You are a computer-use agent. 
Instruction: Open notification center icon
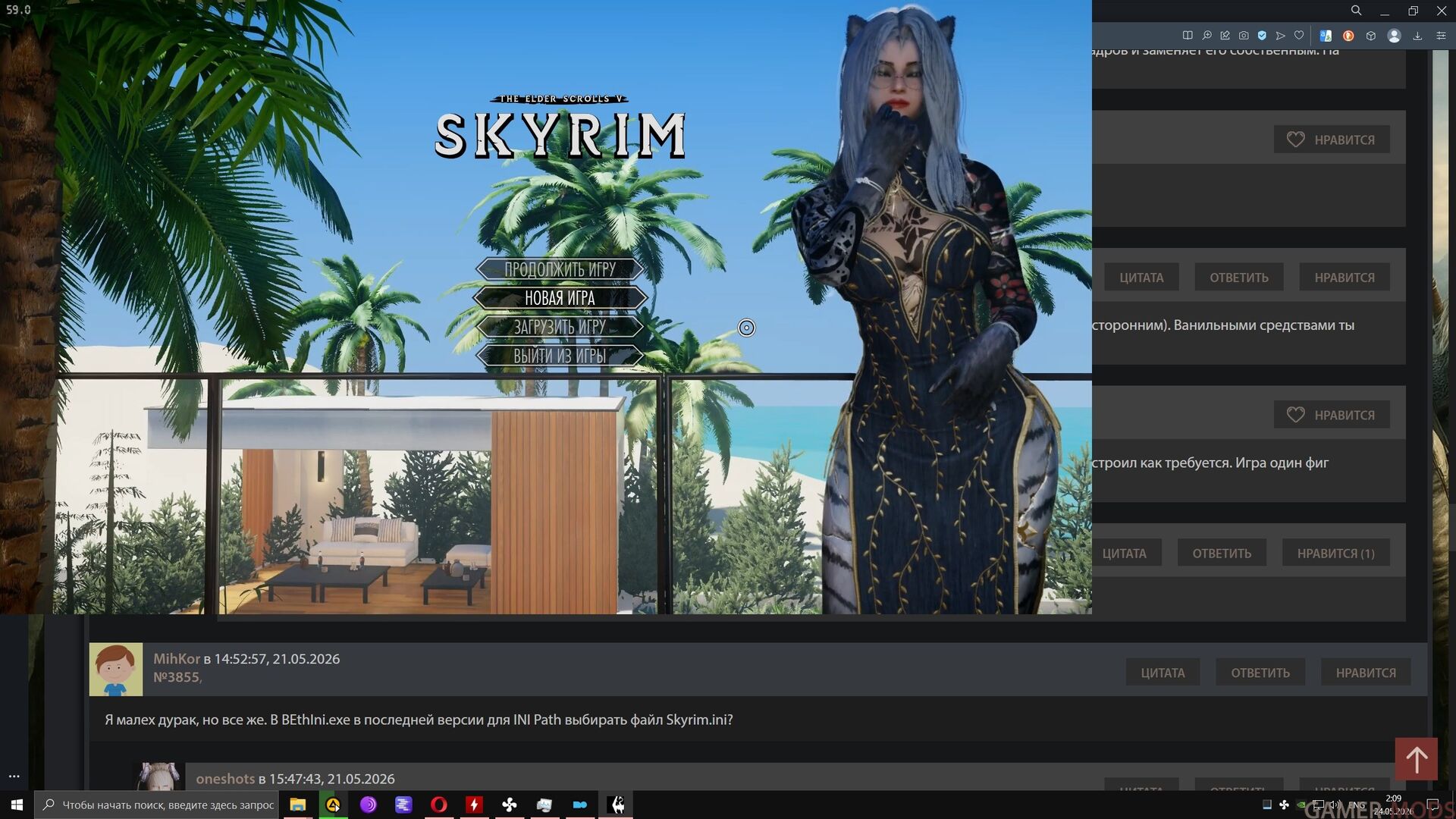click(x=1432, y=805)
